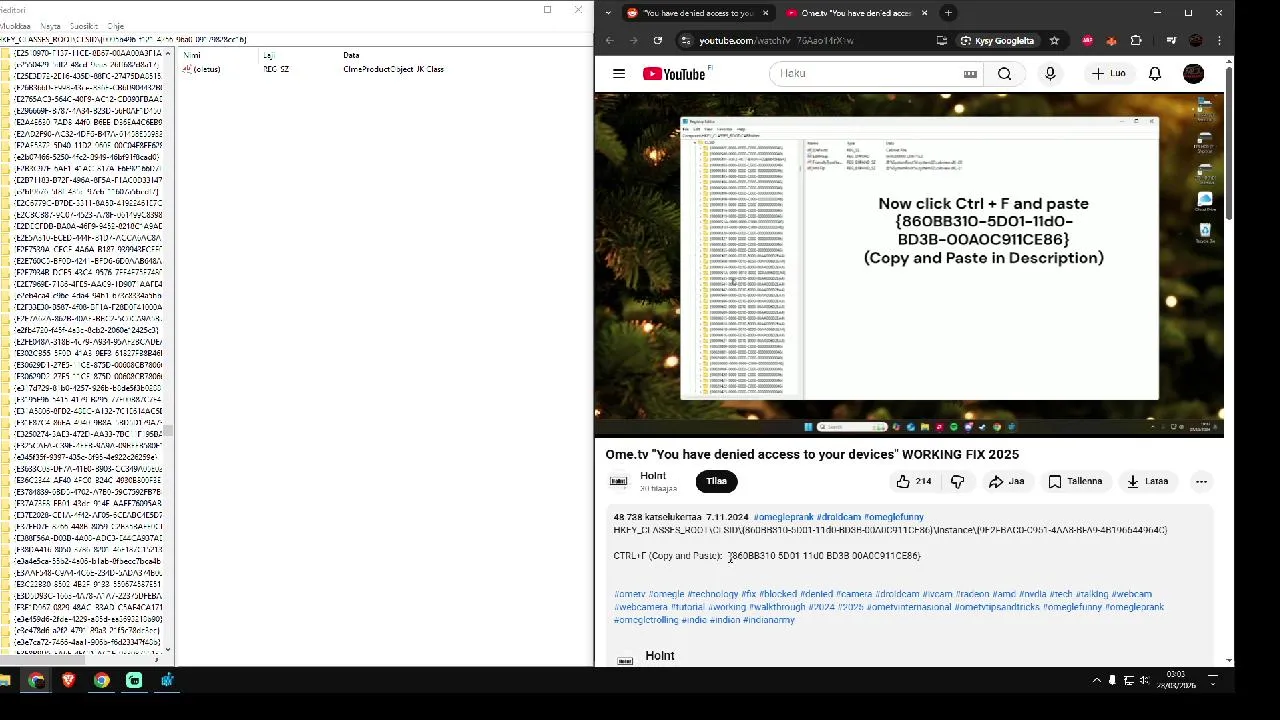Click the YouTube logo
The height and width of the screenshot is (720, 1280).
[676, 73]
